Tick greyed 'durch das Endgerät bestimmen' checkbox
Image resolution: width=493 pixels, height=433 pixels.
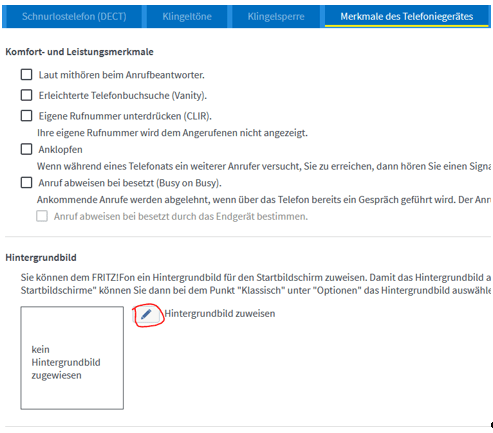[x=42, y=216]
